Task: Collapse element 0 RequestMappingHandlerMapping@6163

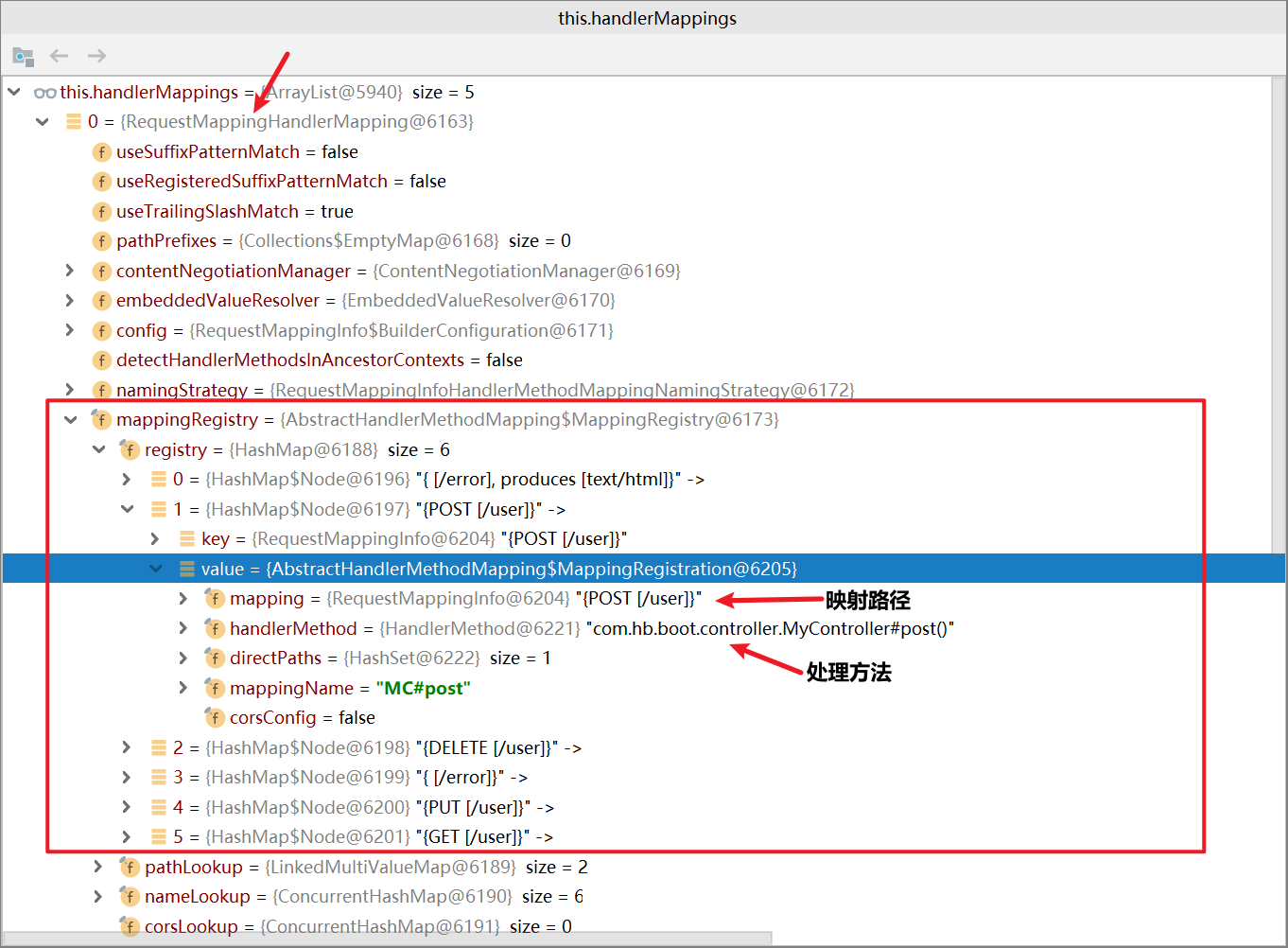Action: (43, 122)
